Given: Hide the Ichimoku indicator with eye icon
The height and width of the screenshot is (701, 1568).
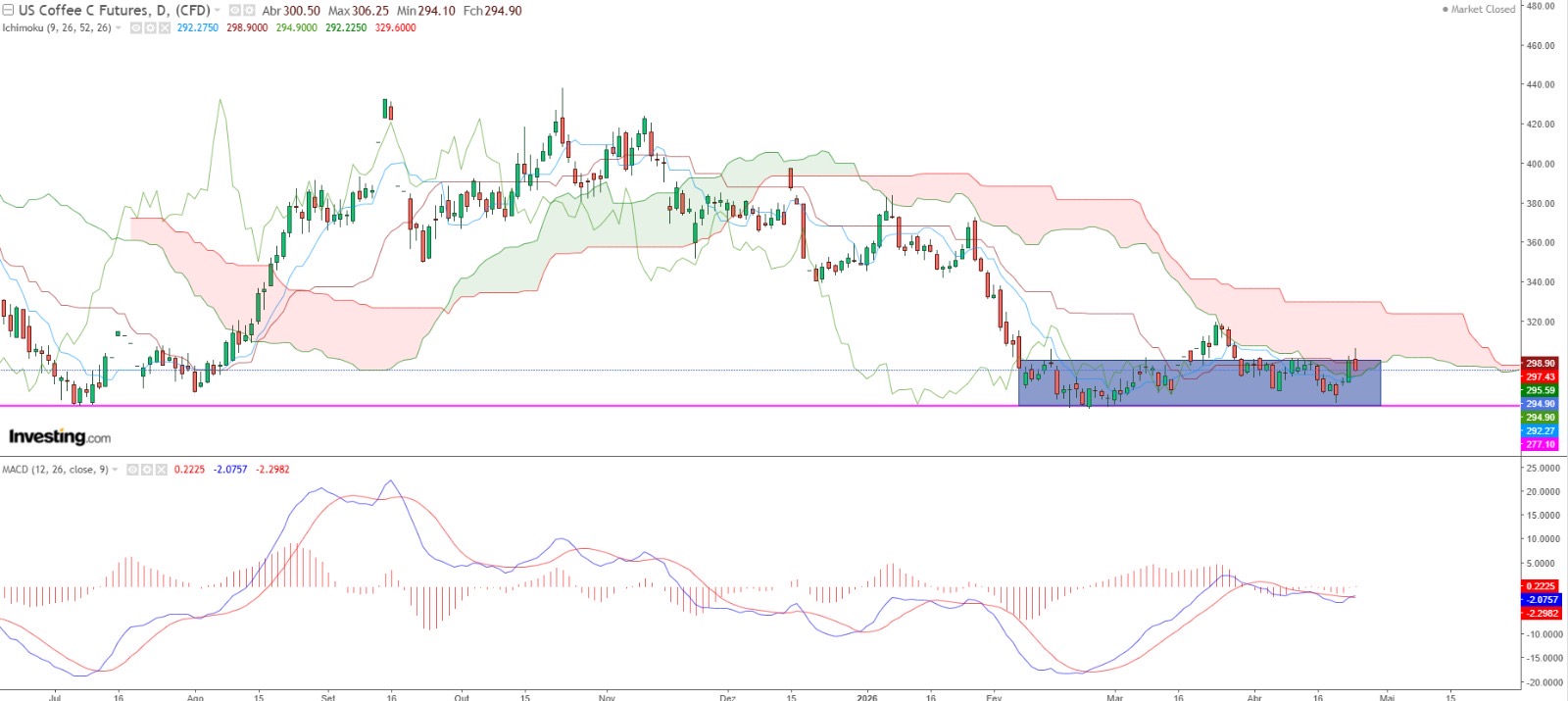Looking at the screenshot, I should [x=136, y=28].
